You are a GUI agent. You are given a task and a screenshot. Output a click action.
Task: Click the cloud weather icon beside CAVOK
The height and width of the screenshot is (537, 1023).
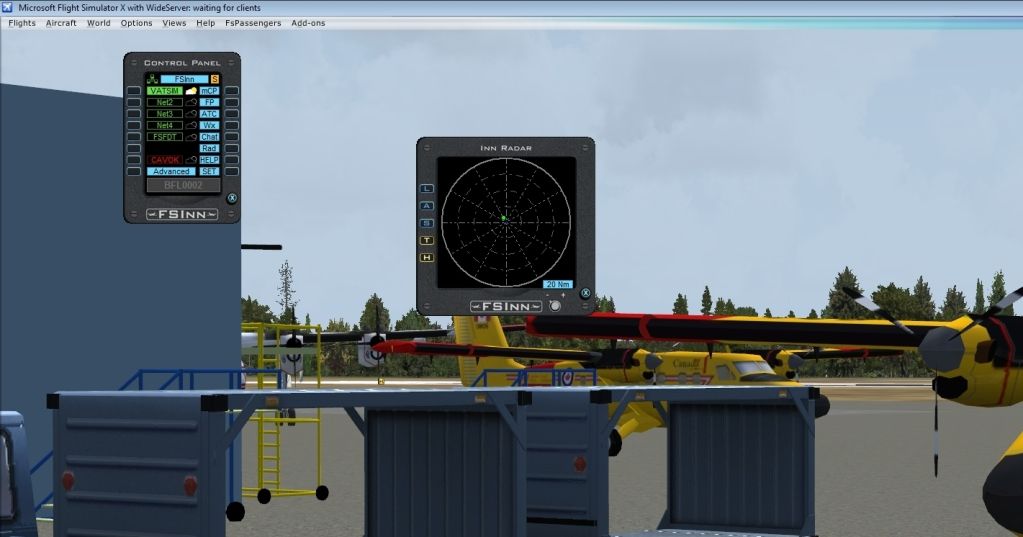tap(191, 160)
